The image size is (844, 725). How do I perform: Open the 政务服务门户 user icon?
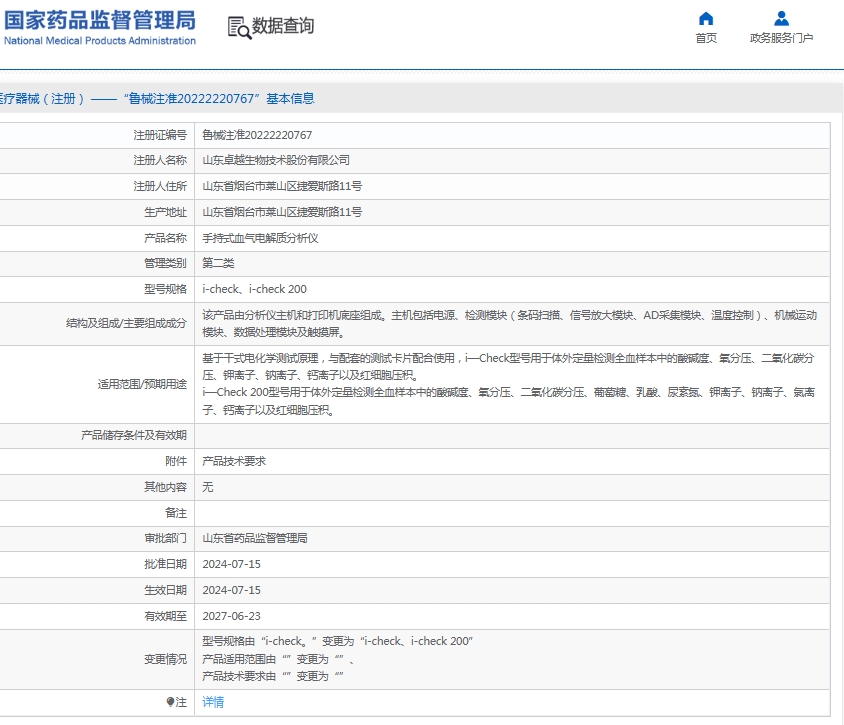(x=781, y=19)
